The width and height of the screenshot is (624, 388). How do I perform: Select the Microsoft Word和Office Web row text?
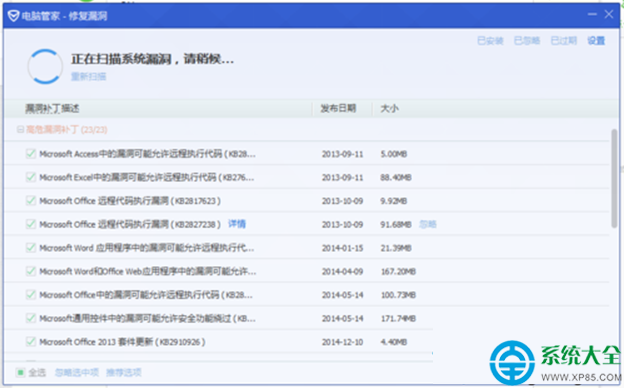[x=148, y=271]
